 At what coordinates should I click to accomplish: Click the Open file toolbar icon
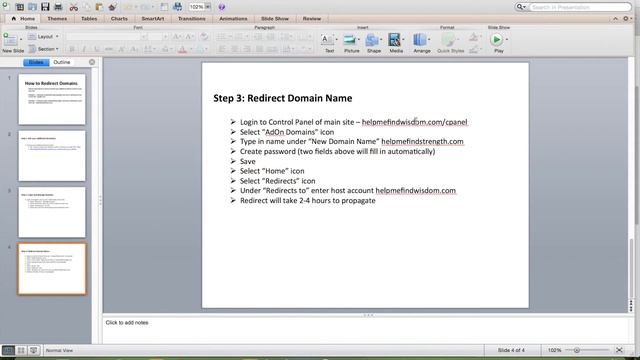[32, 7]
